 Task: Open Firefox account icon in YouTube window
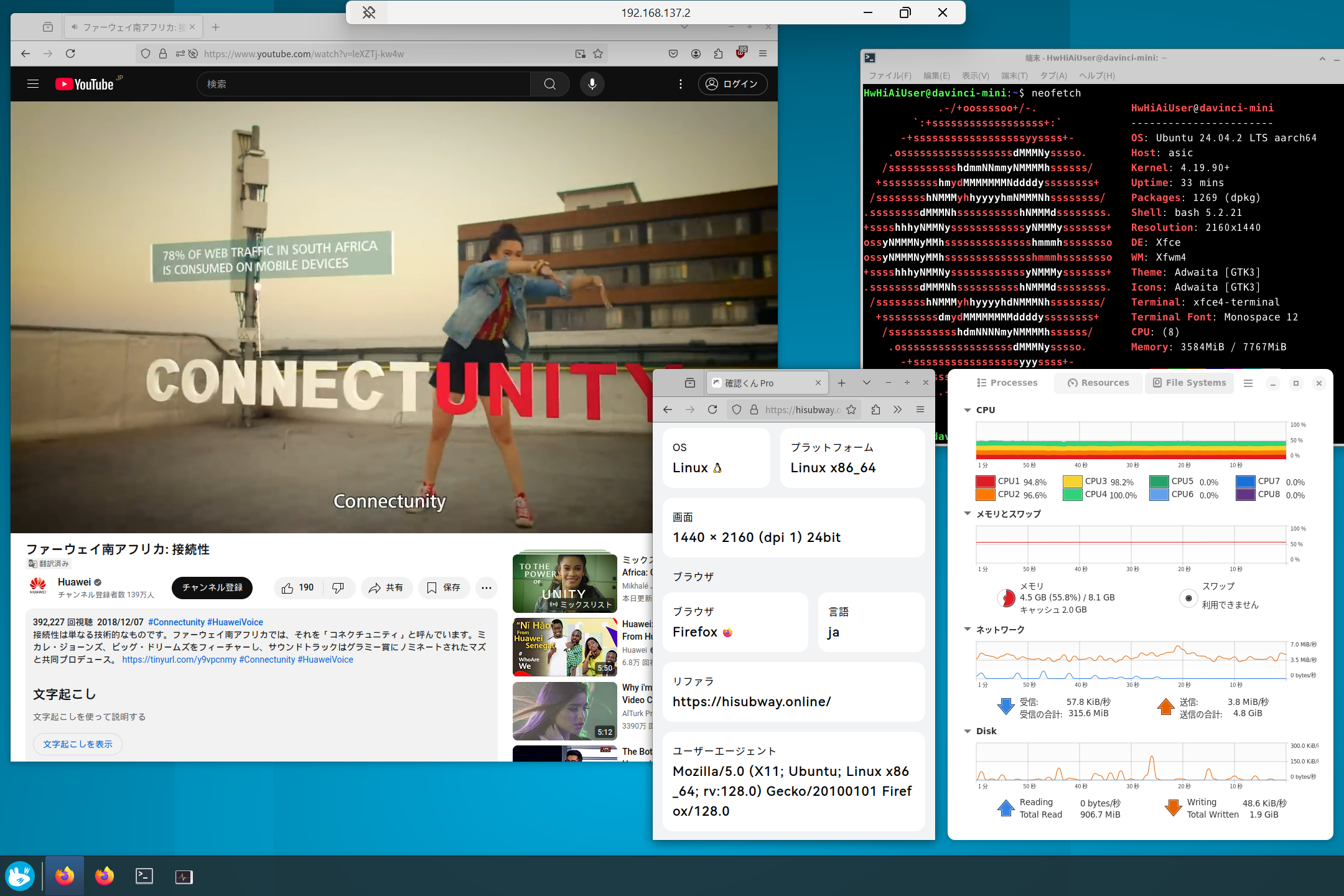(696, 54)
